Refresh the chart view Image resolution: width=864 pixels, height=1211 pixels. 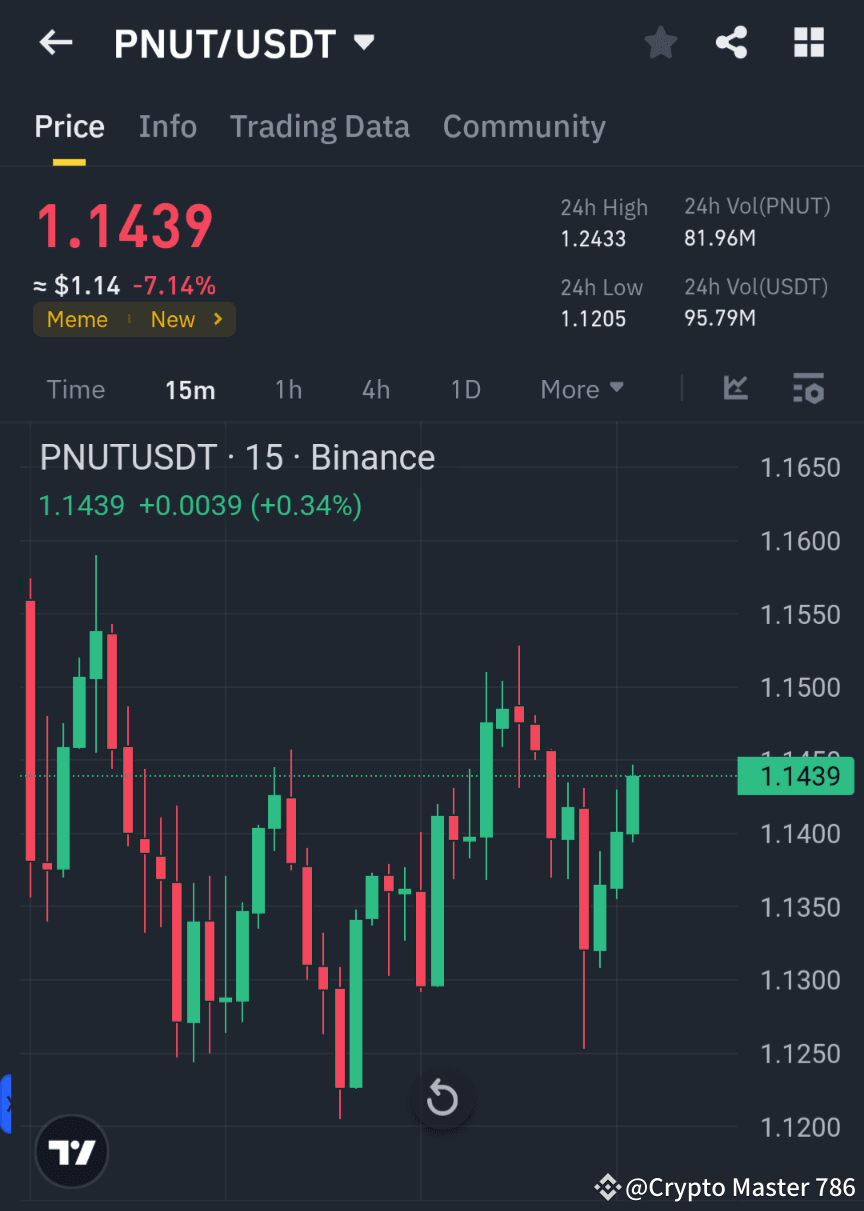(x=442, y=1098)
